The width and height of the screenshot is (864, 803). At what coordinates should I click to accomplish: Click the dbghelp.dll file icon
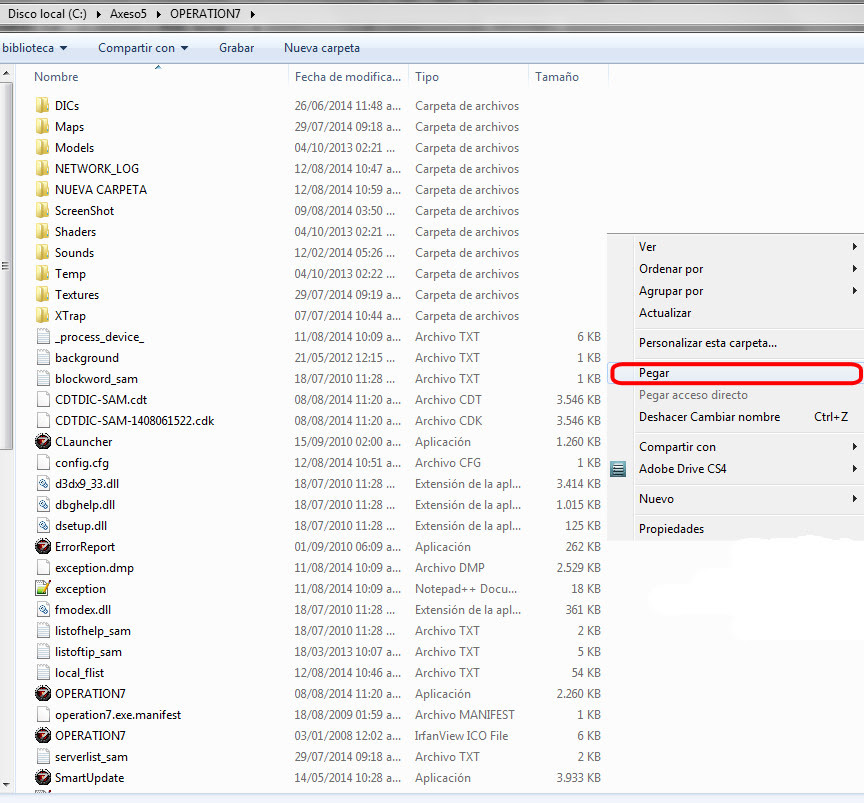(x=43, y=504)
